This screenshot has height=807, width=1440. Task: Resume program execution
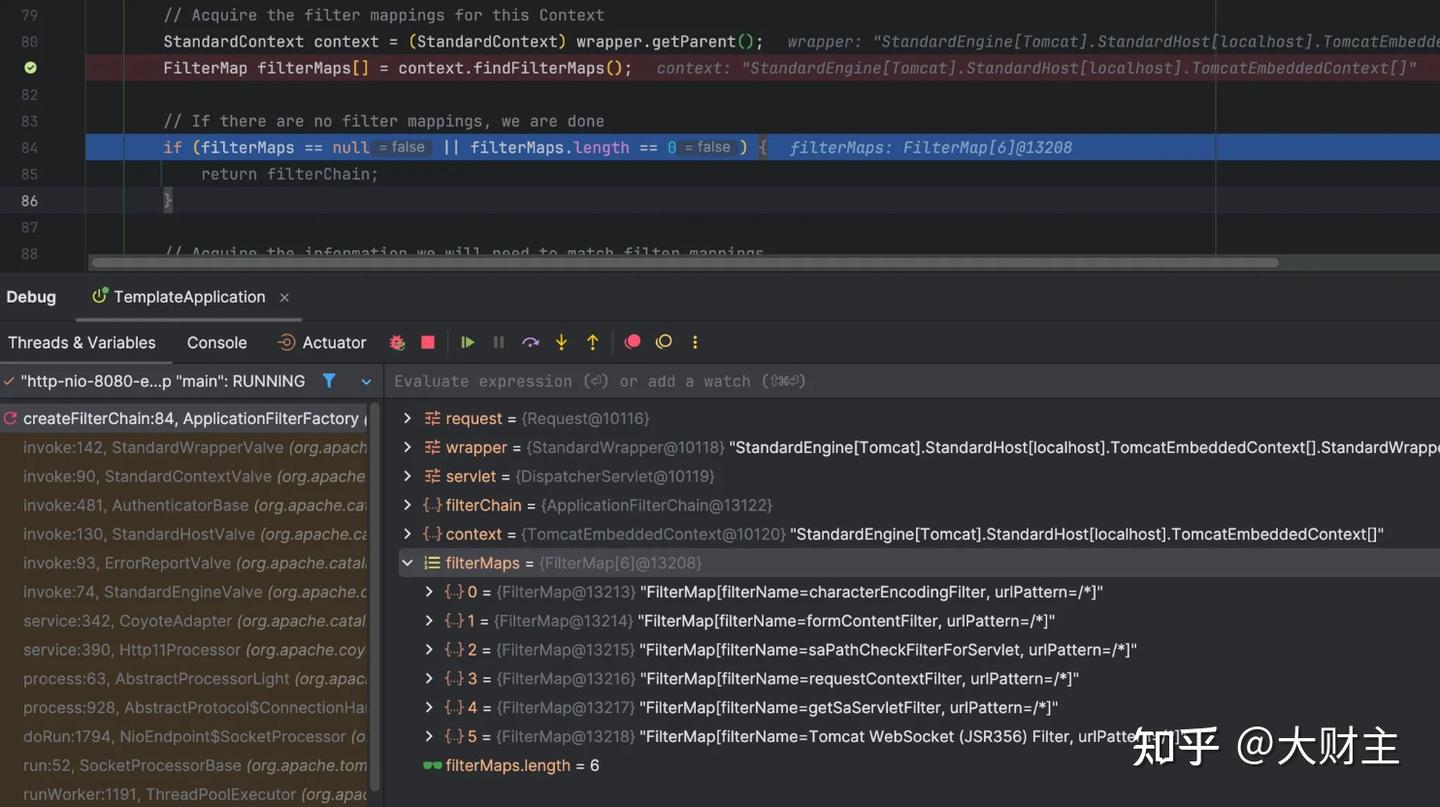click(x=467, y=342)
